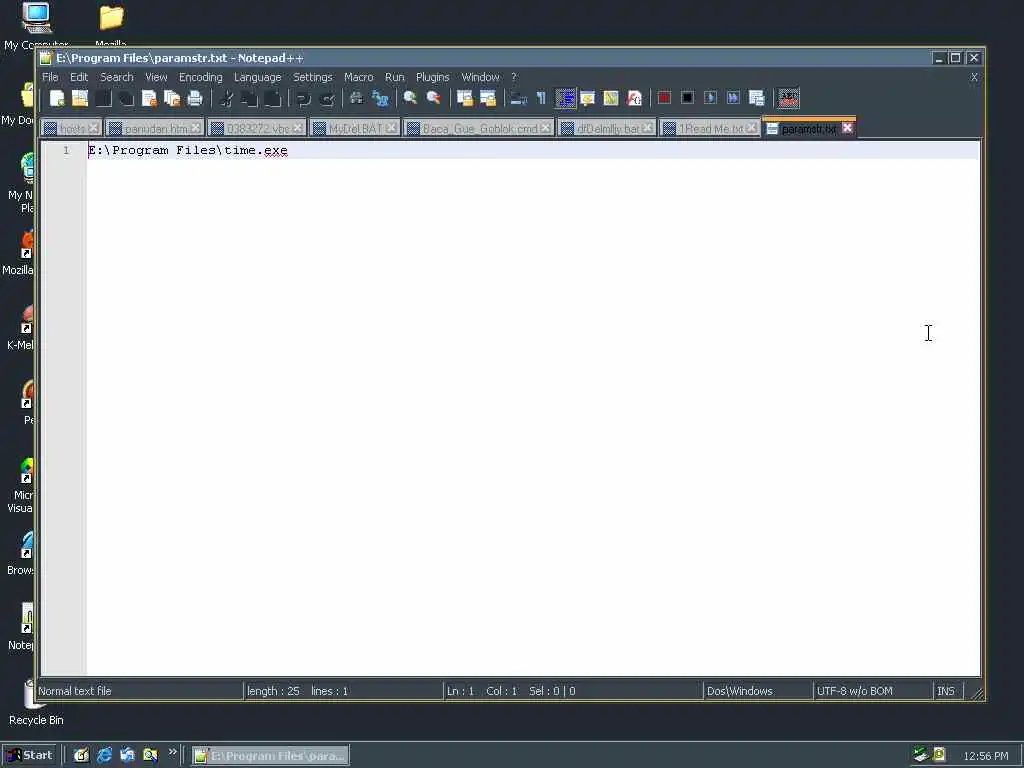Click the Close document toolbar icon
Screen dimensions: 1024x768
click(x=149, y=98)
